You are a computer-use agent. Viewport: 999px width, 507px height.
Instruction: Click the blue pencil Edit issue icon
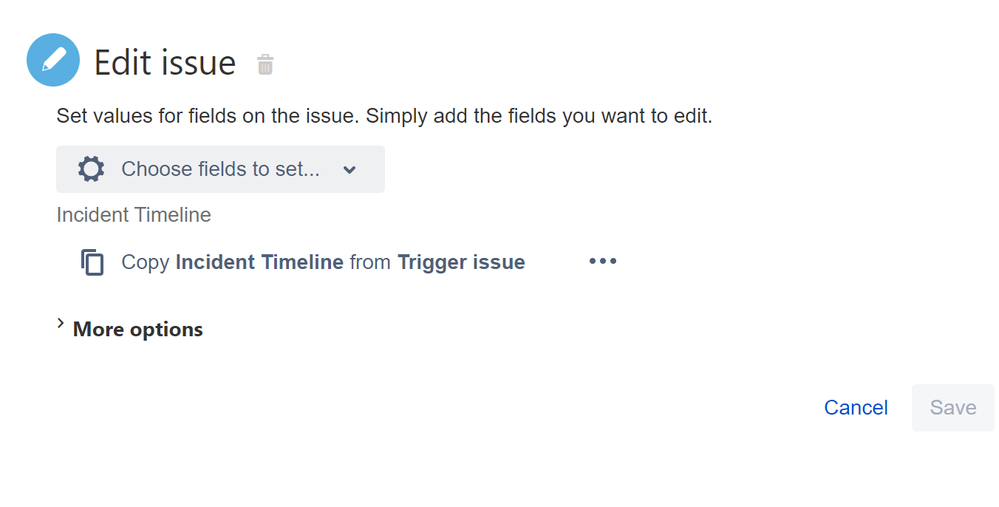(x=53, y=60)
